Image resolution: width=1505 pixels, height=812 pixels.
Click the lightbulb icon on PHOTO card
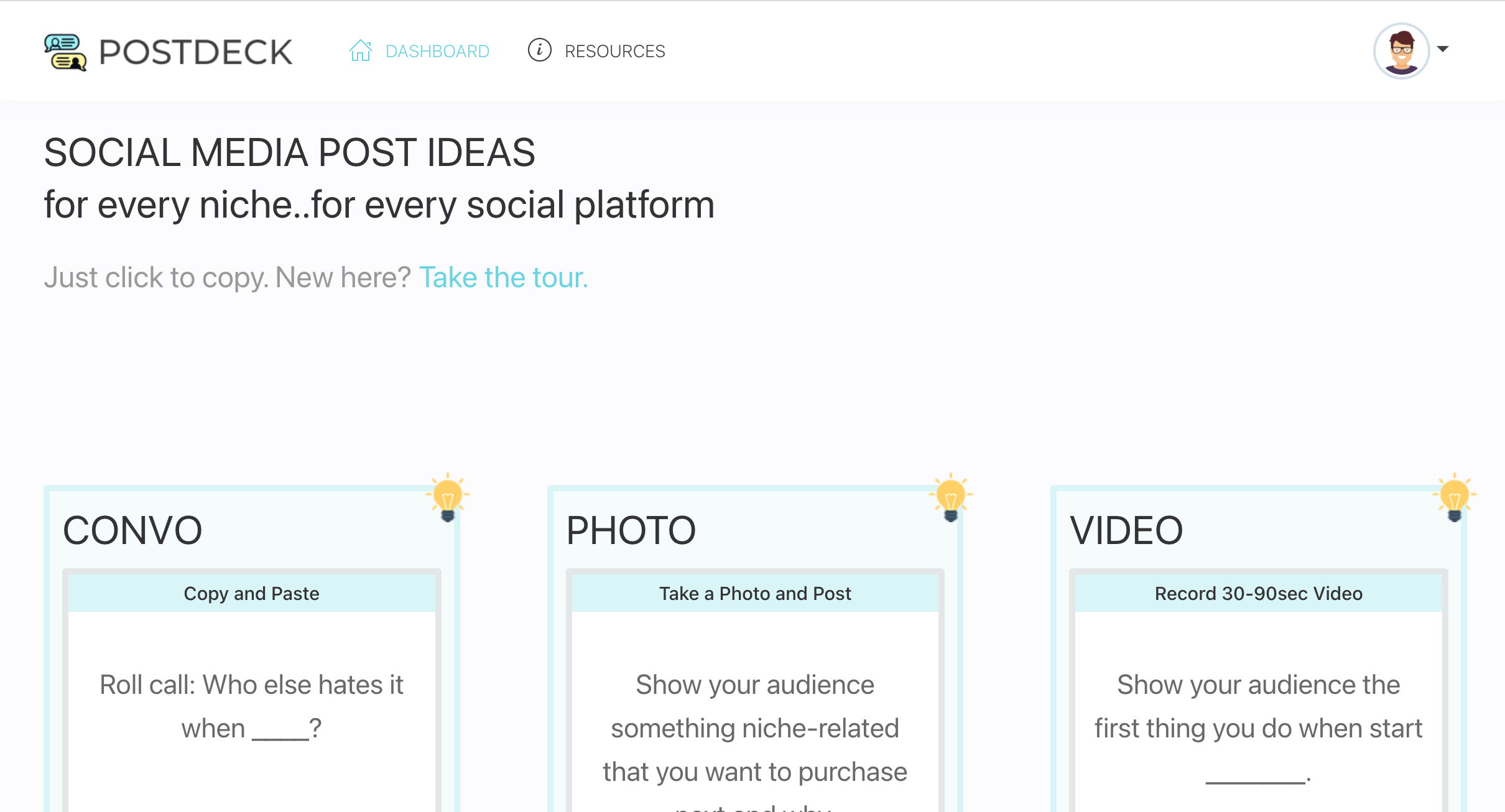click(950, 498)
